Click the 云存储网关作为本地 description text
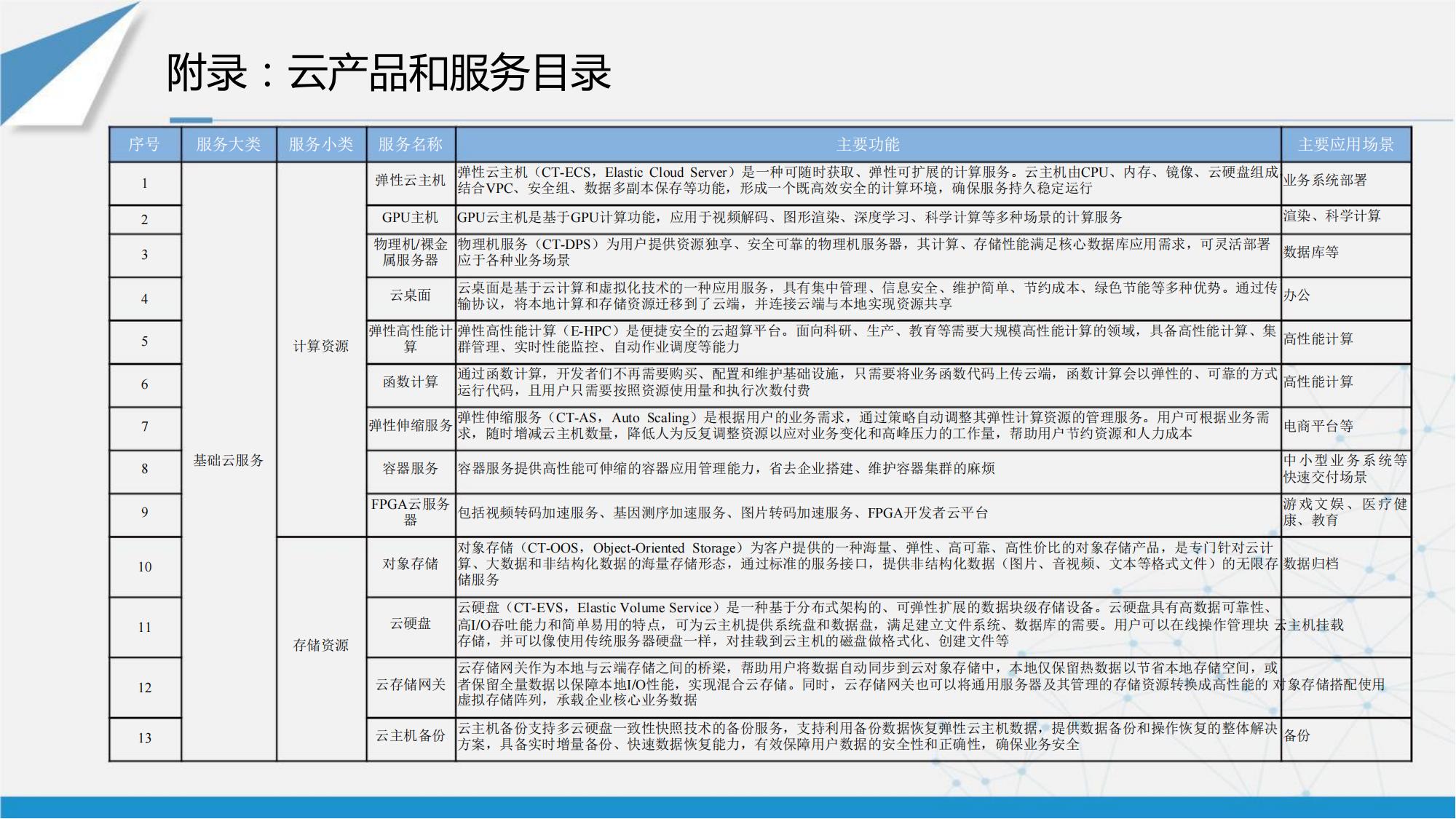This screenshot has height=819, width=1456. 868,685
